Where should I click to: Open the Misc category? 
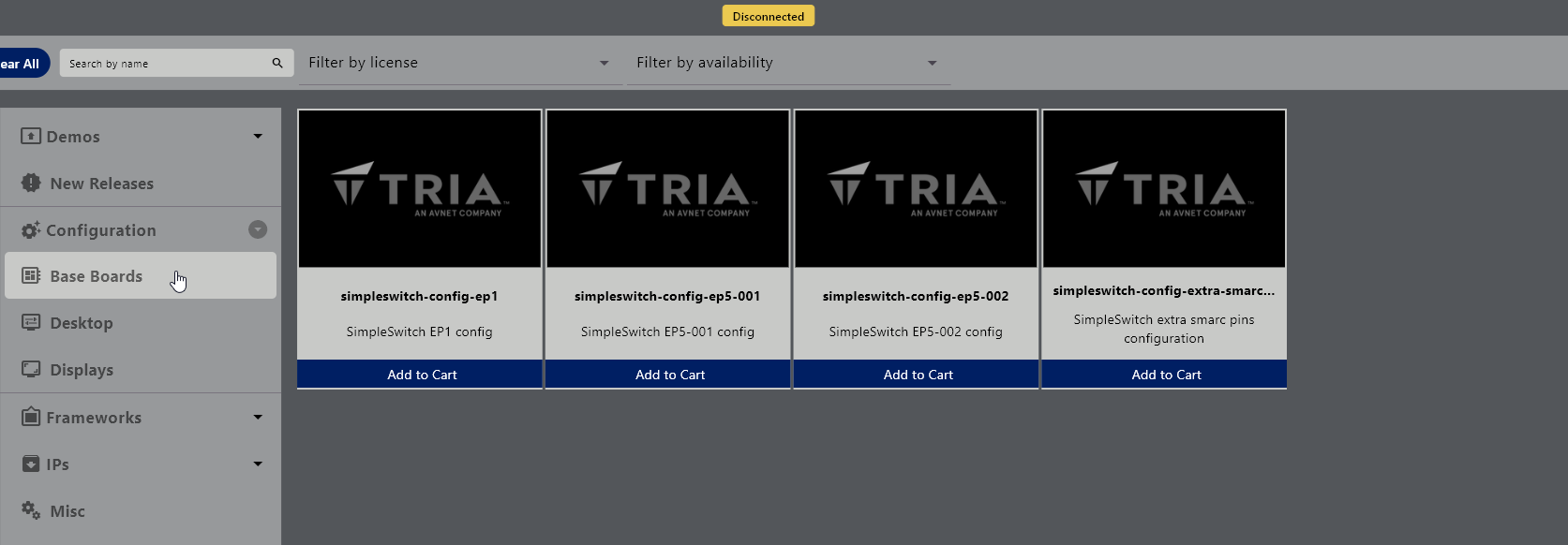[141, 510]
